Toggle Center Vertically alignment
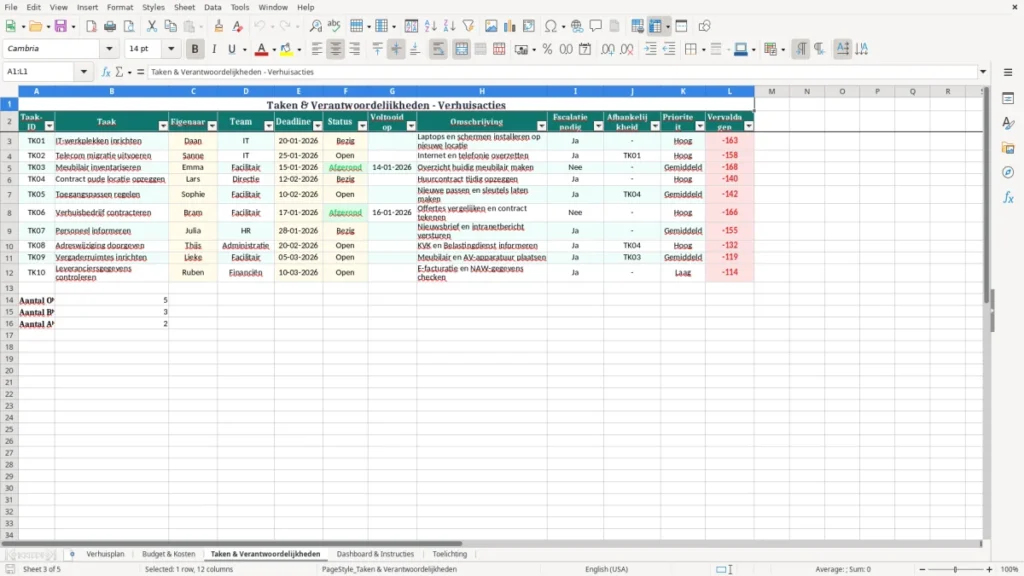Viewport: 1024px width, 576px height. click(x=396, y=49)
